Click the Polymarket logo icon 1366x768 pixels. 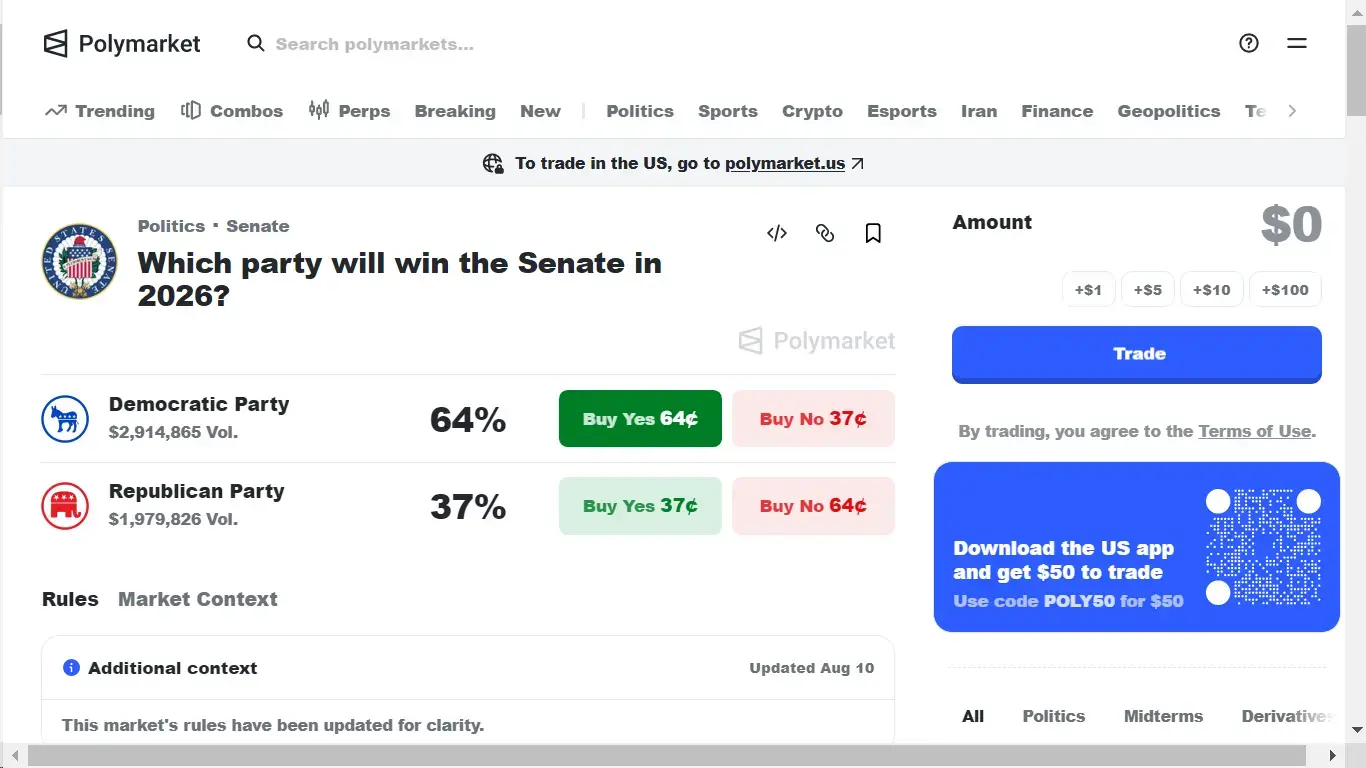click(x=56, y=43)
